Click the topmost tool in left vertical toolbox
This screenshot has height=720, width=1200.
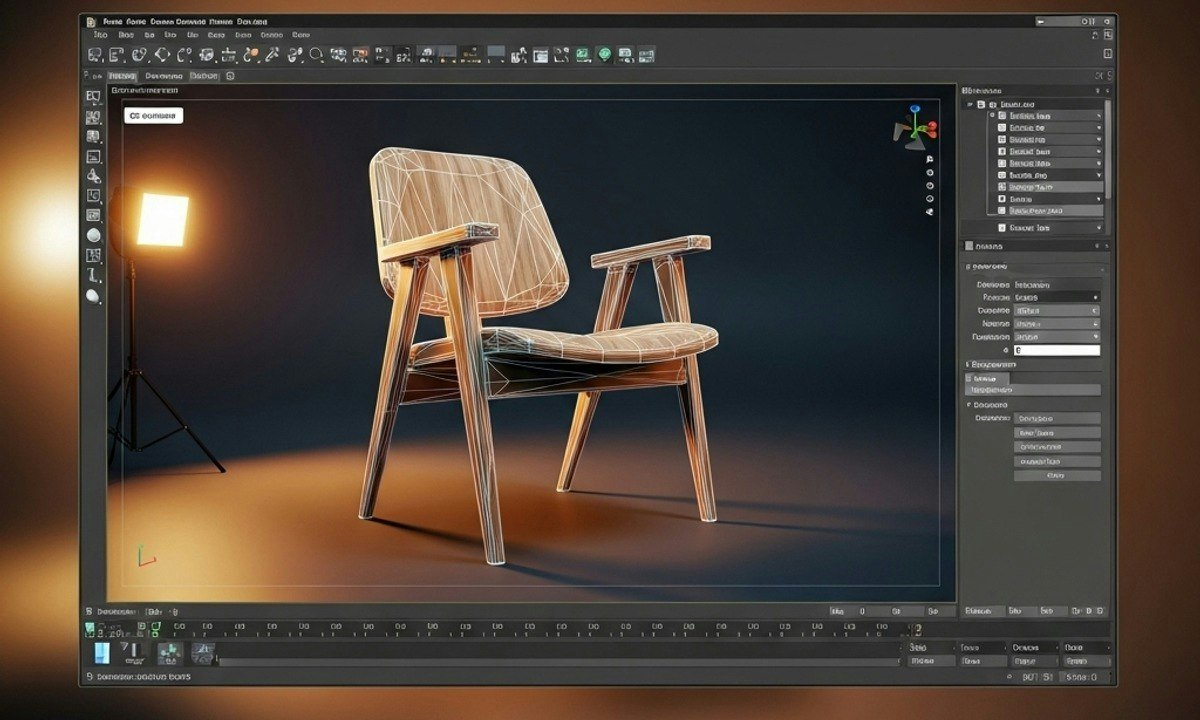click(93, 97)
